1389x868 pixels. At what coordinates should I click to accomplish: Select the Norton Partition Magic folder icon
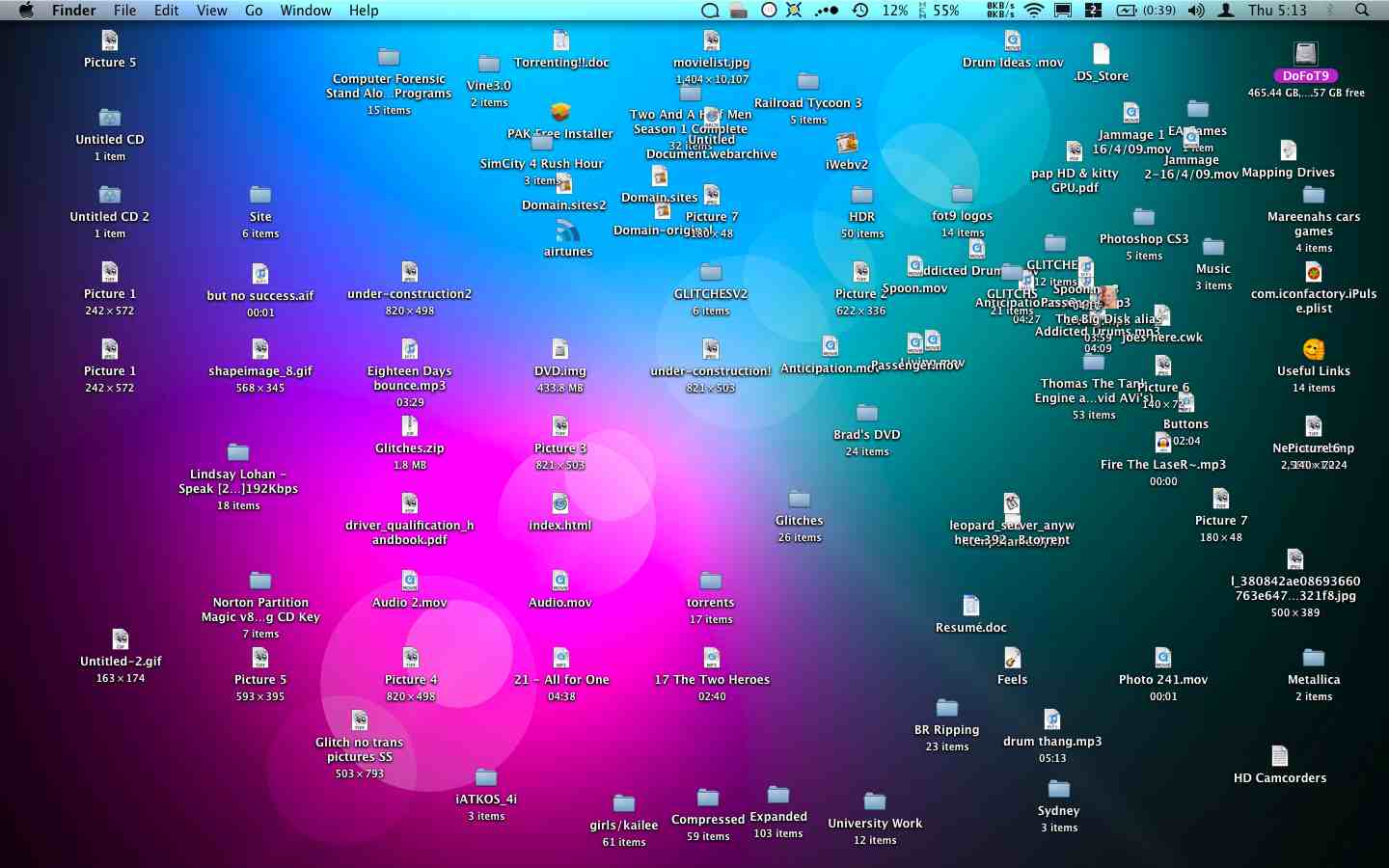[260, 581]
